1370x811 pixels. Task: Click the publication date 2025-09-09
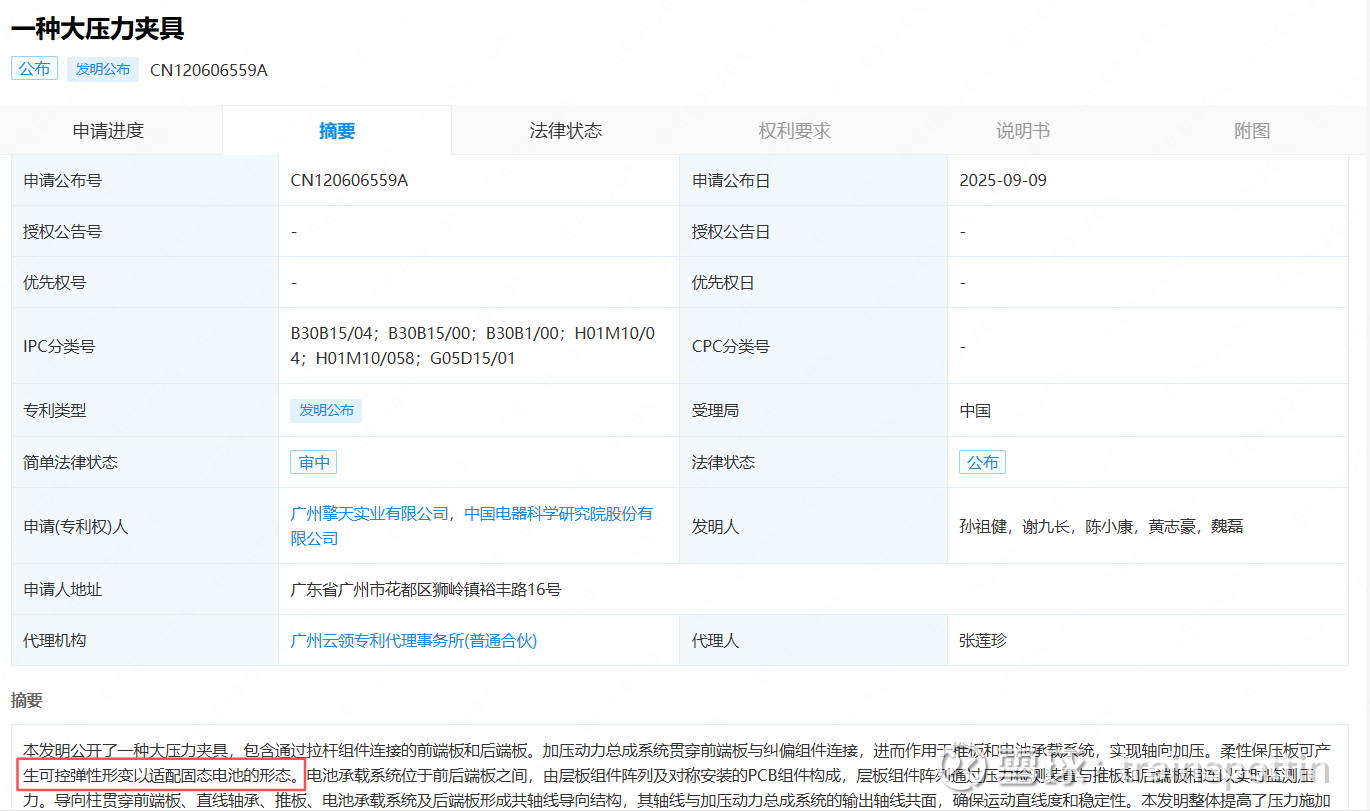[1002, 181]
